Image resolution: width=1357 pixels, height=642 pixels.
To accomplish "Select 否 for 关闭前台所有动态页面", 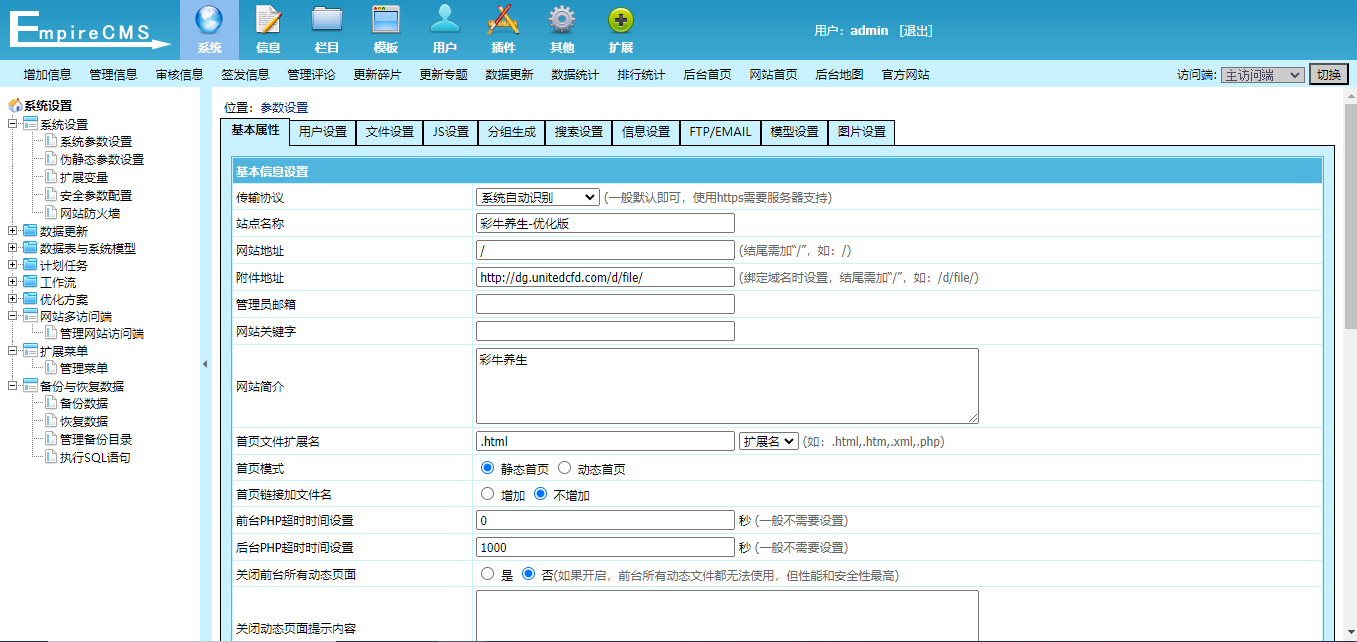I will coord(528,574).
